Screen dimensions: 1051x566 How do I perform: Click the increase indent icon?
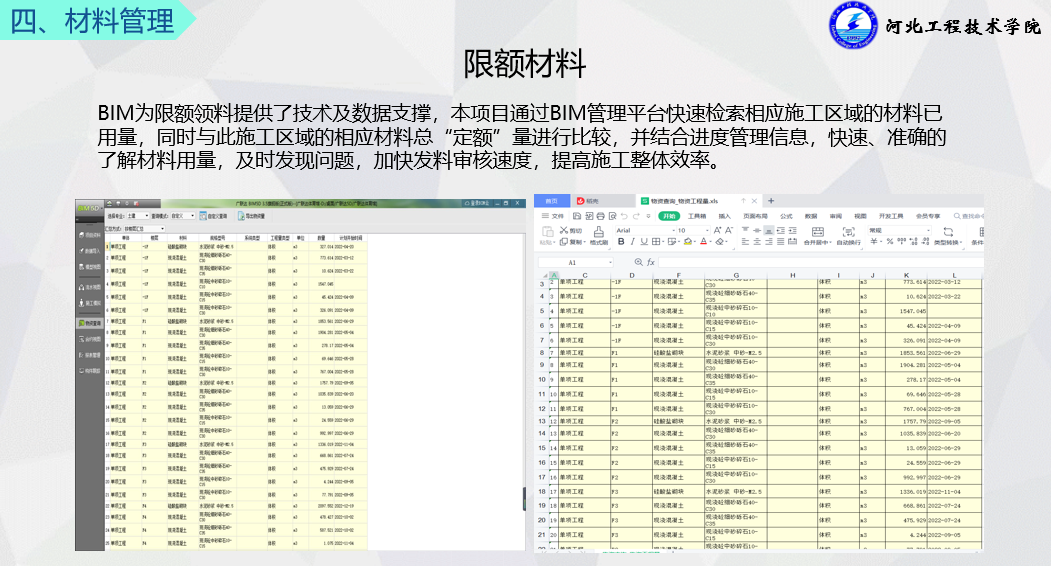tap(793, 230)
